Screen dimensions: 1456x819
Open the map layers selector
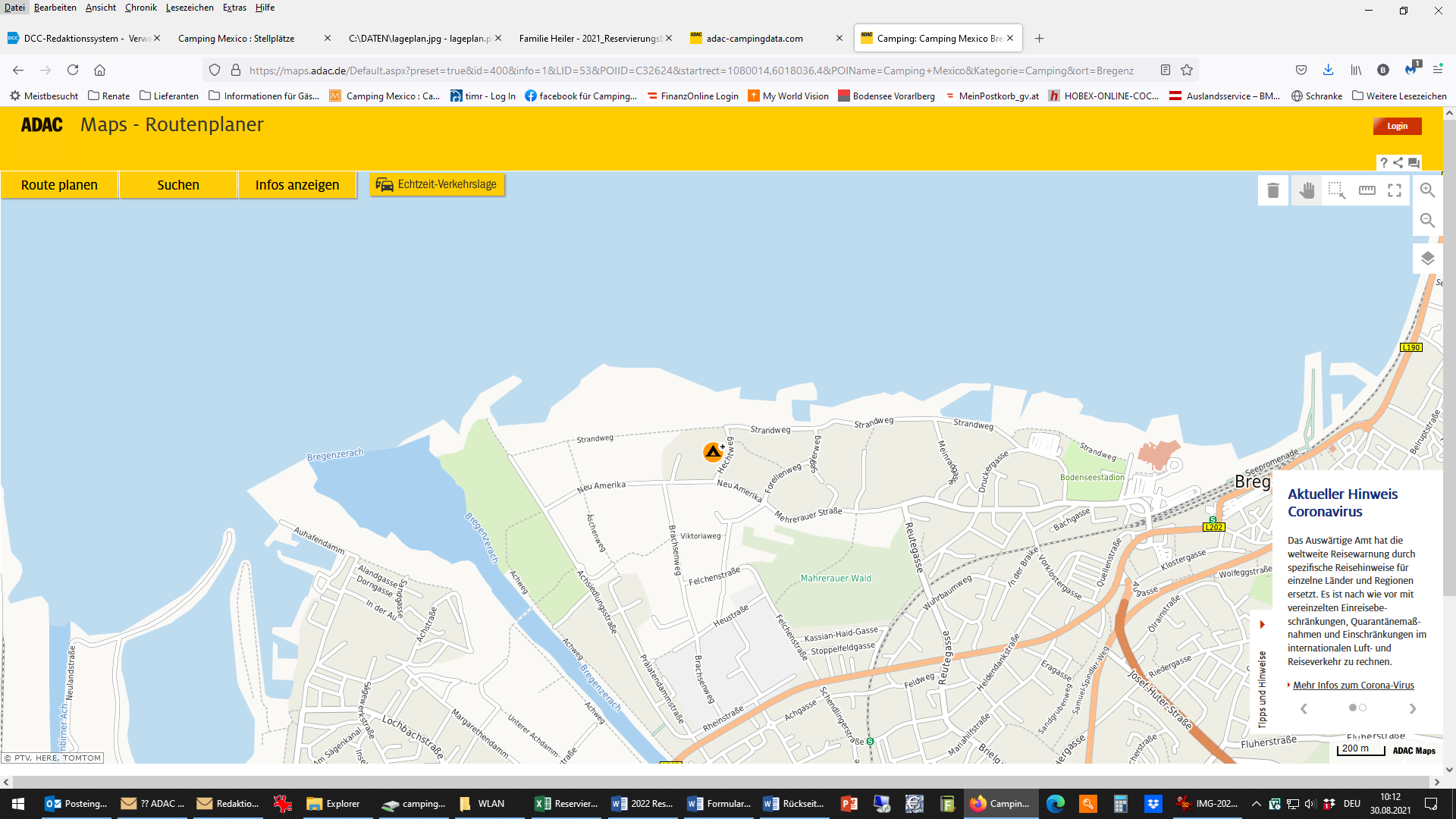pos(1427,258)
